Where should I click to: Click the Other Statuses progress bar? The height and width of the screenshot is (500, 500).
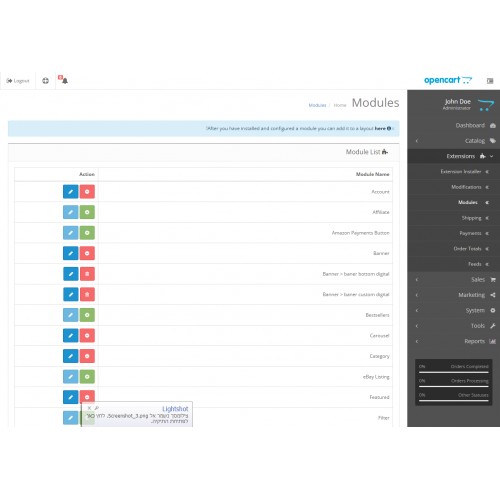[454, 401]
